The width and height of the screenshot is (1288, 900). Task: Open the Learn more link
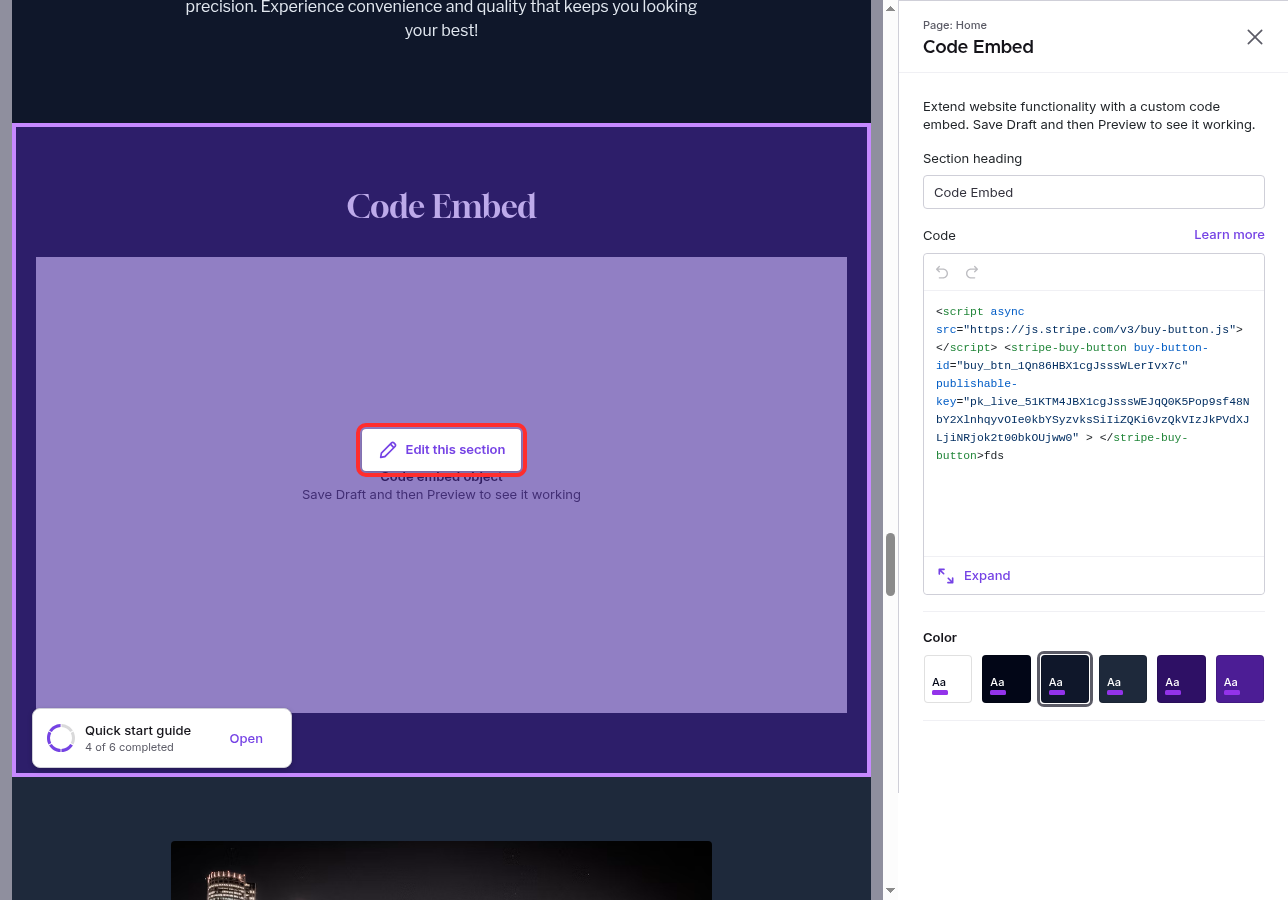(x=1229, y=234)
